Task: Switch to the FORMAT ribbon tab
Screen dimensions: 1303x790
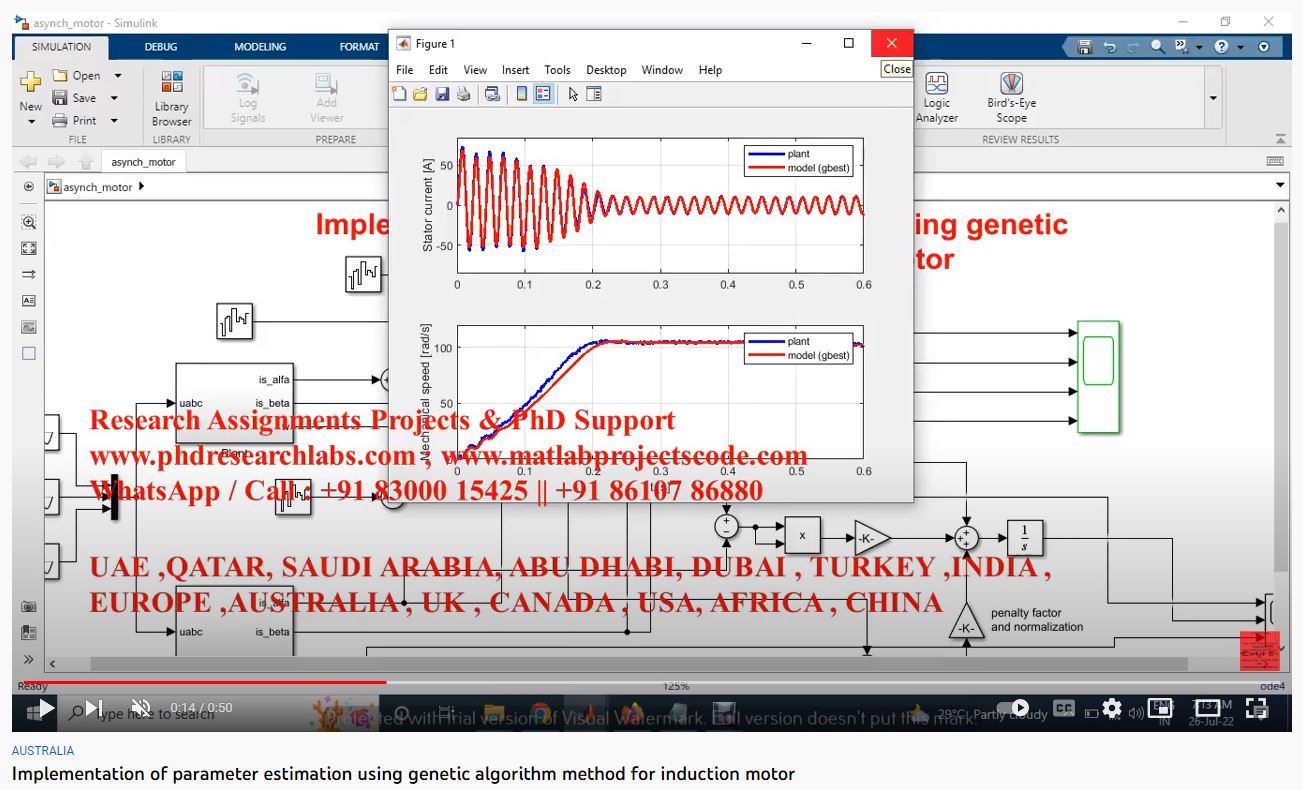Action: pyautogui.click(x=359, y=47)
